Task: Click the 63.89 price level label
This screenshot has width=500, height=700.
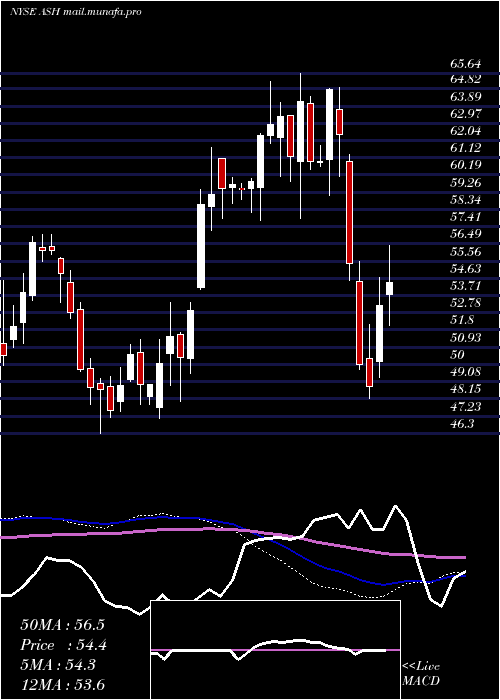Action: (466, 96)
